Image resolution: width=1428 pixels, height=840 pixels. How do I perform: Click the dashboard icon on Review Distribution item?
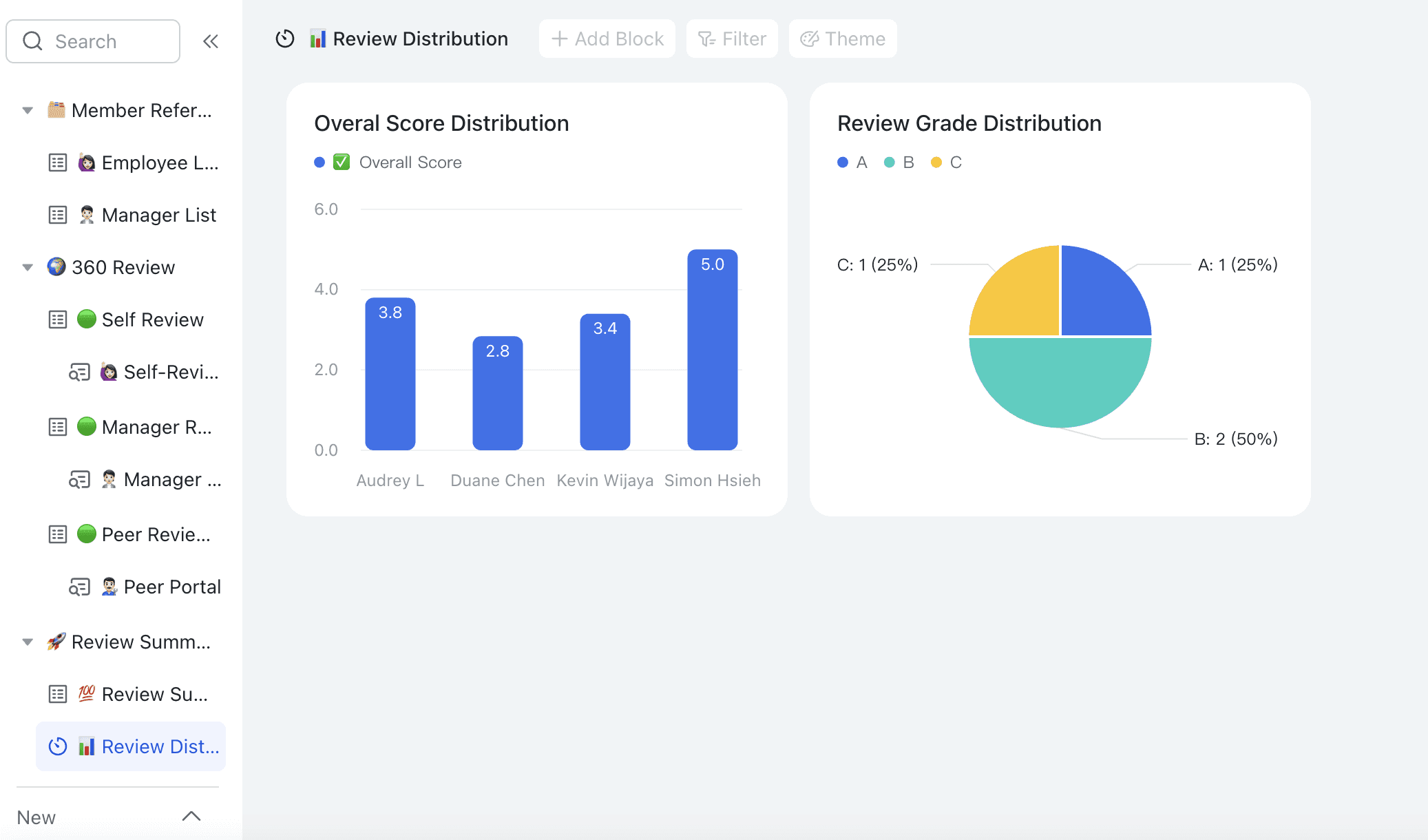[x=58, y=746]
